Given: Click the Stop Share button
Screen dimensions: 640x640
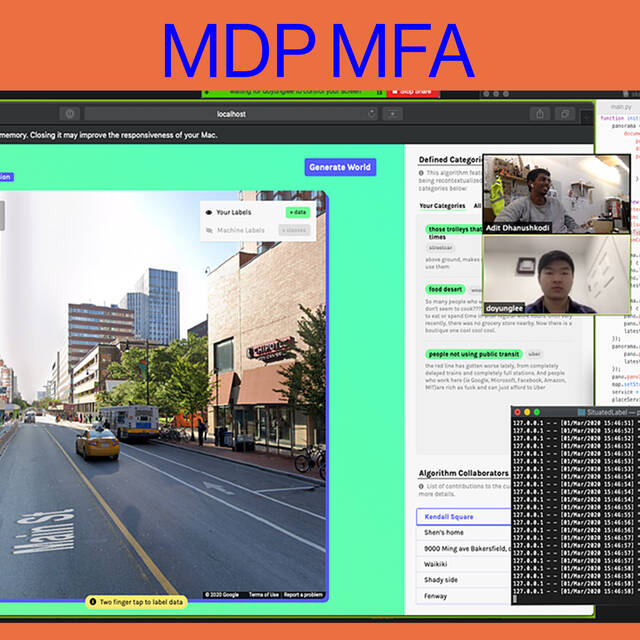Looking at the screenshot, I should 413,92.
